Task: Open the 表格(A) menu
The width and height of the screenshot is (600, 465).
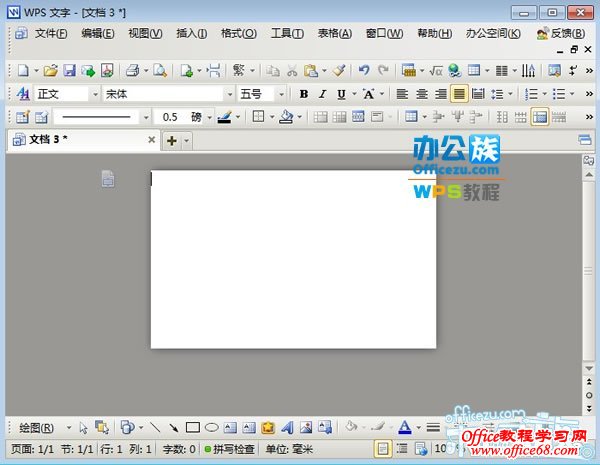Action: (x=334, y=33)
